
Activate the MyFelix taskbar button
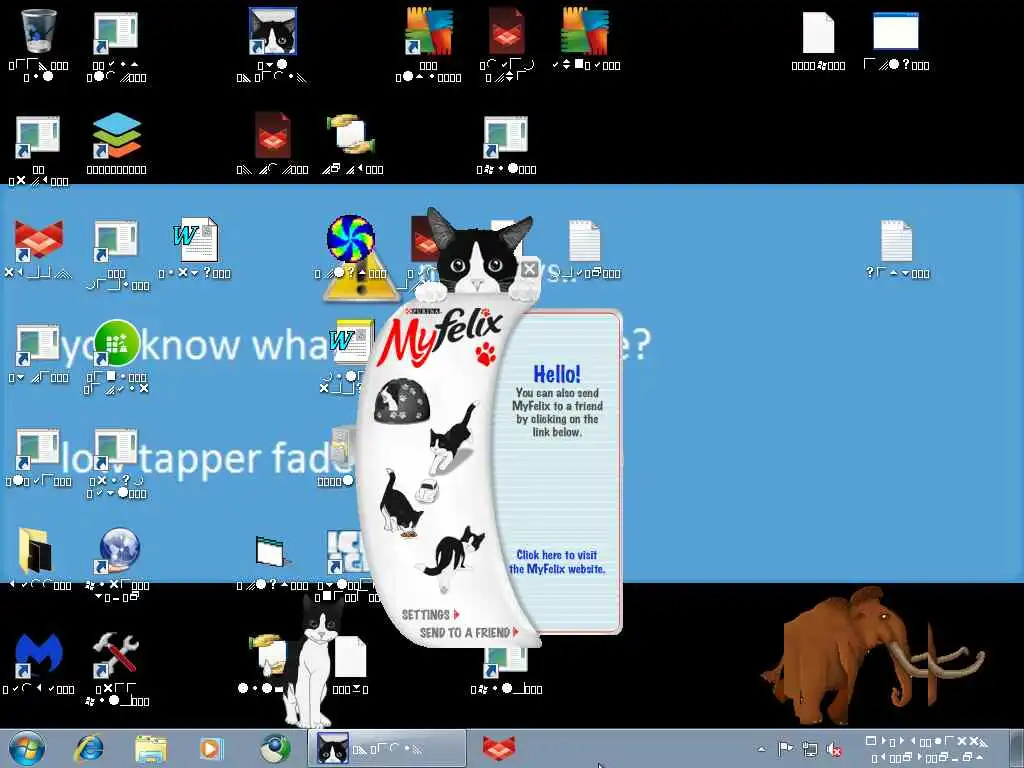pyautogui.click(x=387, y=748)
